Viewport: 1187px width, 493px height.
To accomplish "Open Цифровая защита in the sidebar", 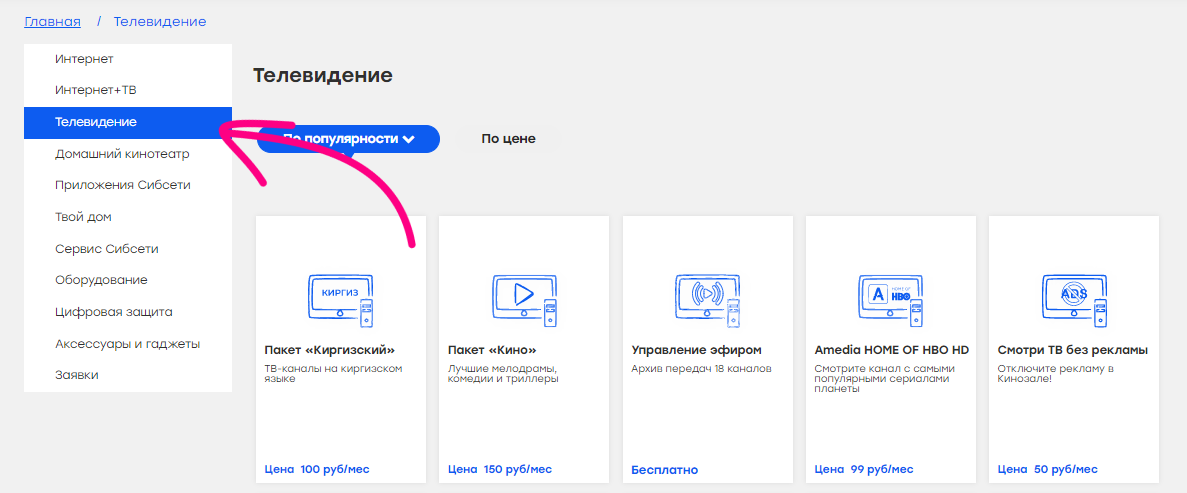I will (128, 312).
